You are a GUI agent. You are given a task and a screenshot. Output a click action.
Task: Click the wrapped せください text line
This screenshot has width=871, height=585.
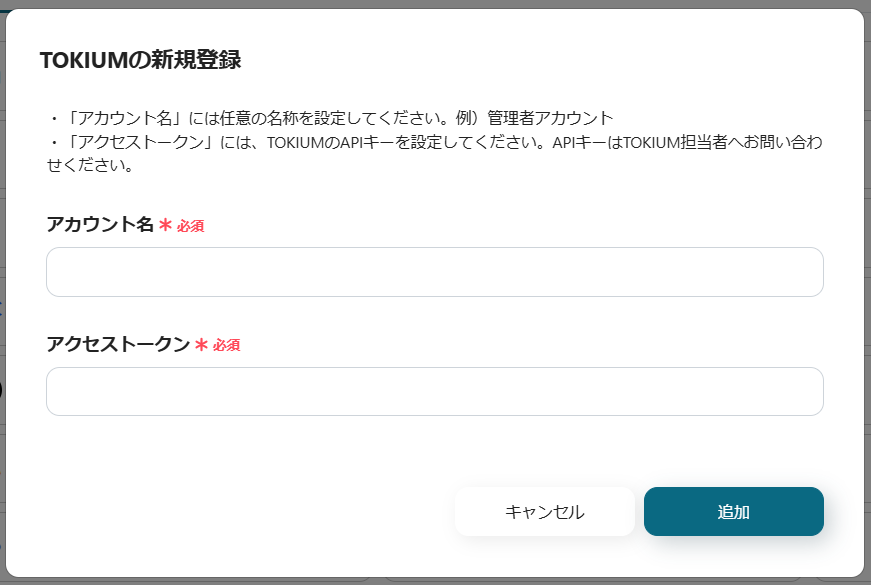(x=90, y=165)
